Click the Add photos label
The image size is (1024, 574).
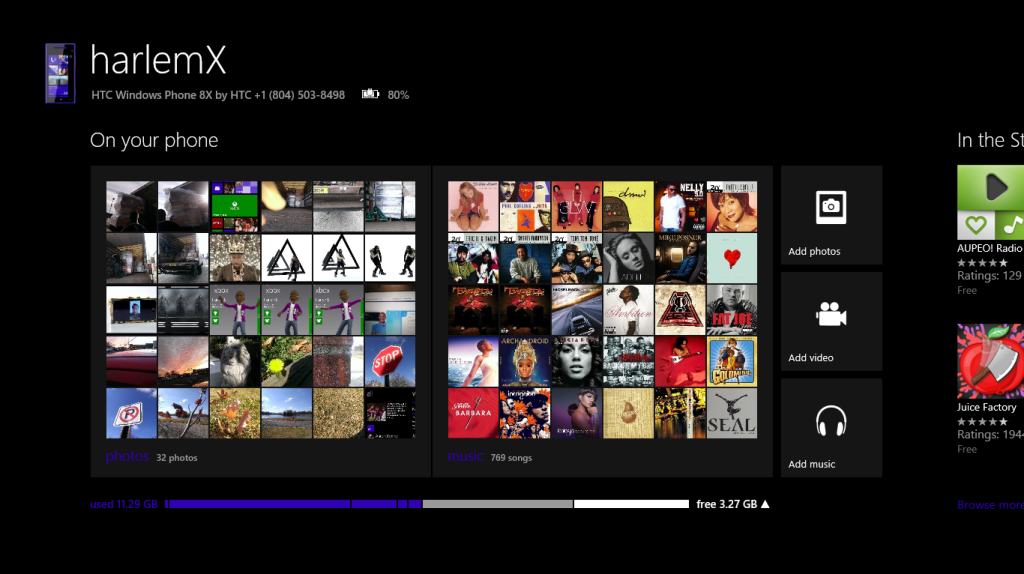click(814, 251)
